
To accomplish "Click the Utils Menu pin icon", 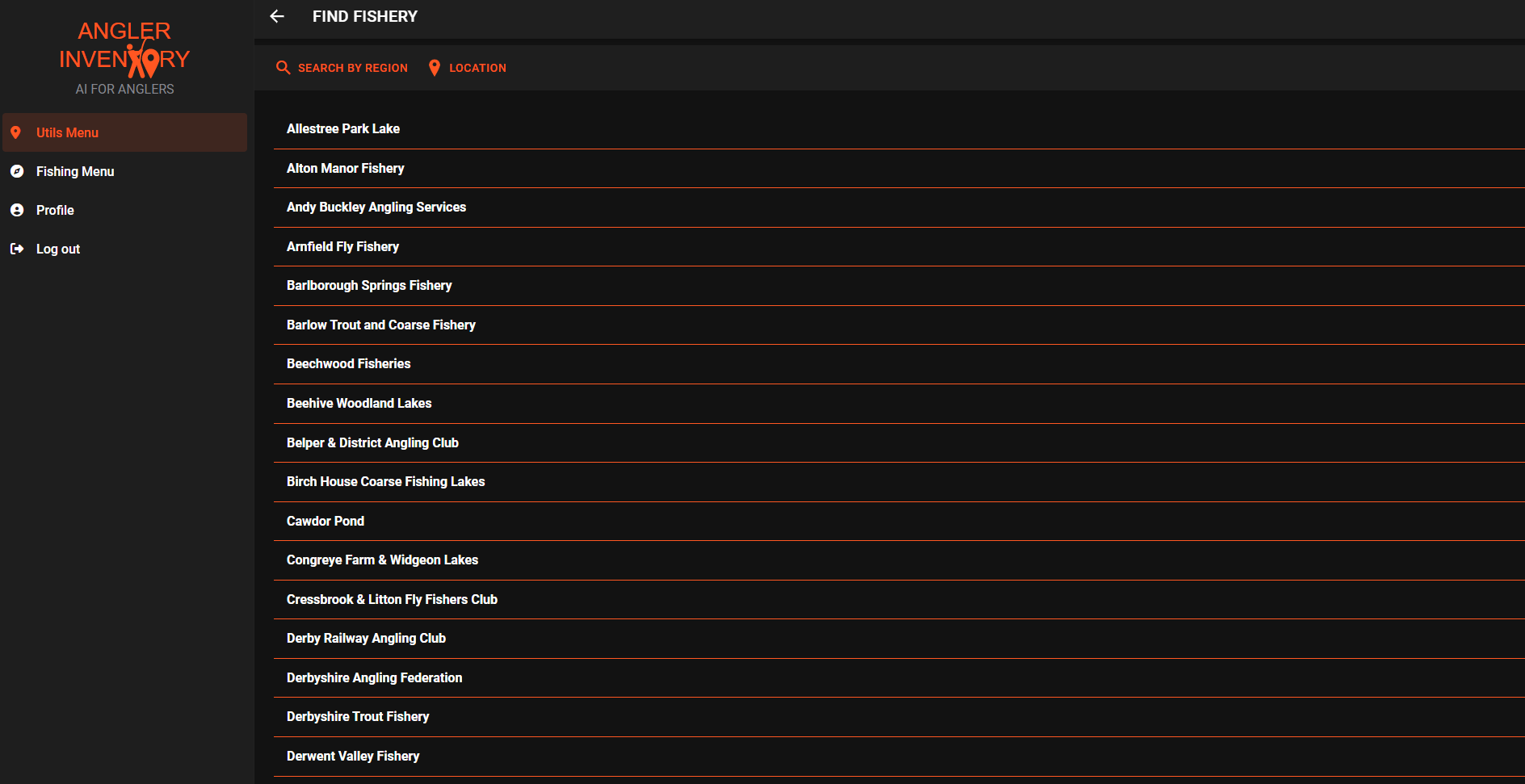I will [x=16, y=132].
